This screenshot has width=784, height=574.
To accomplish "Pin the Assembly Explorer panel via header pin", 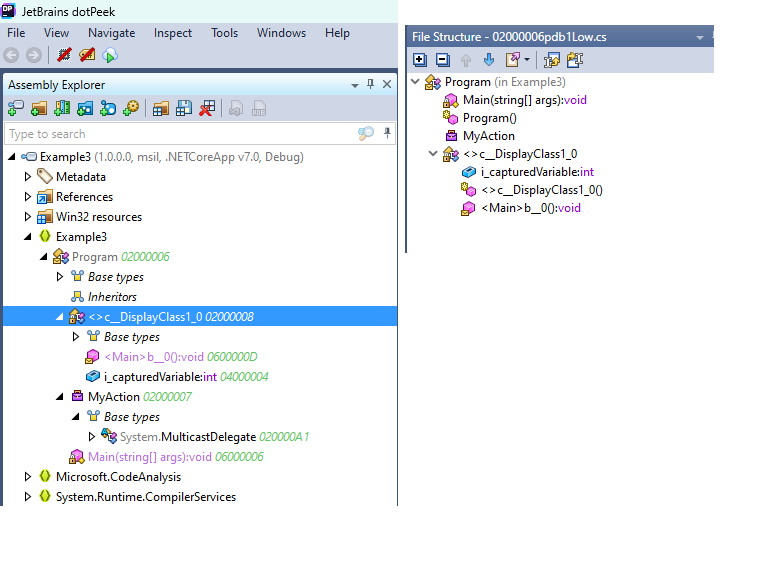I will point(370,84).
